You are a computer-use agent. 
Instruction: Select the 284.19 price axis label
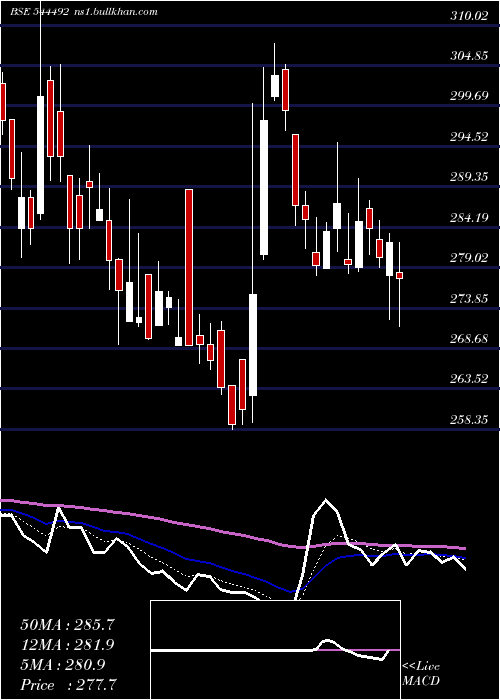click(x=469, y=217)
